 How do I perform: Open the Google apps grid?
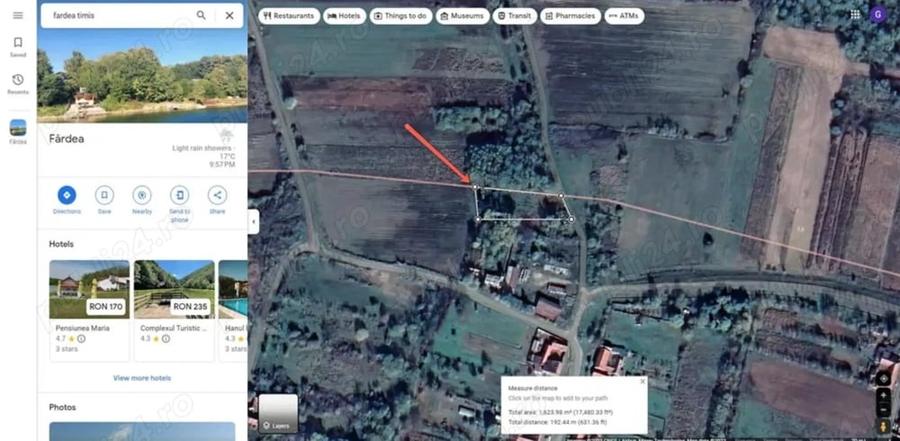pyautogui.click(x=855, y=15)
